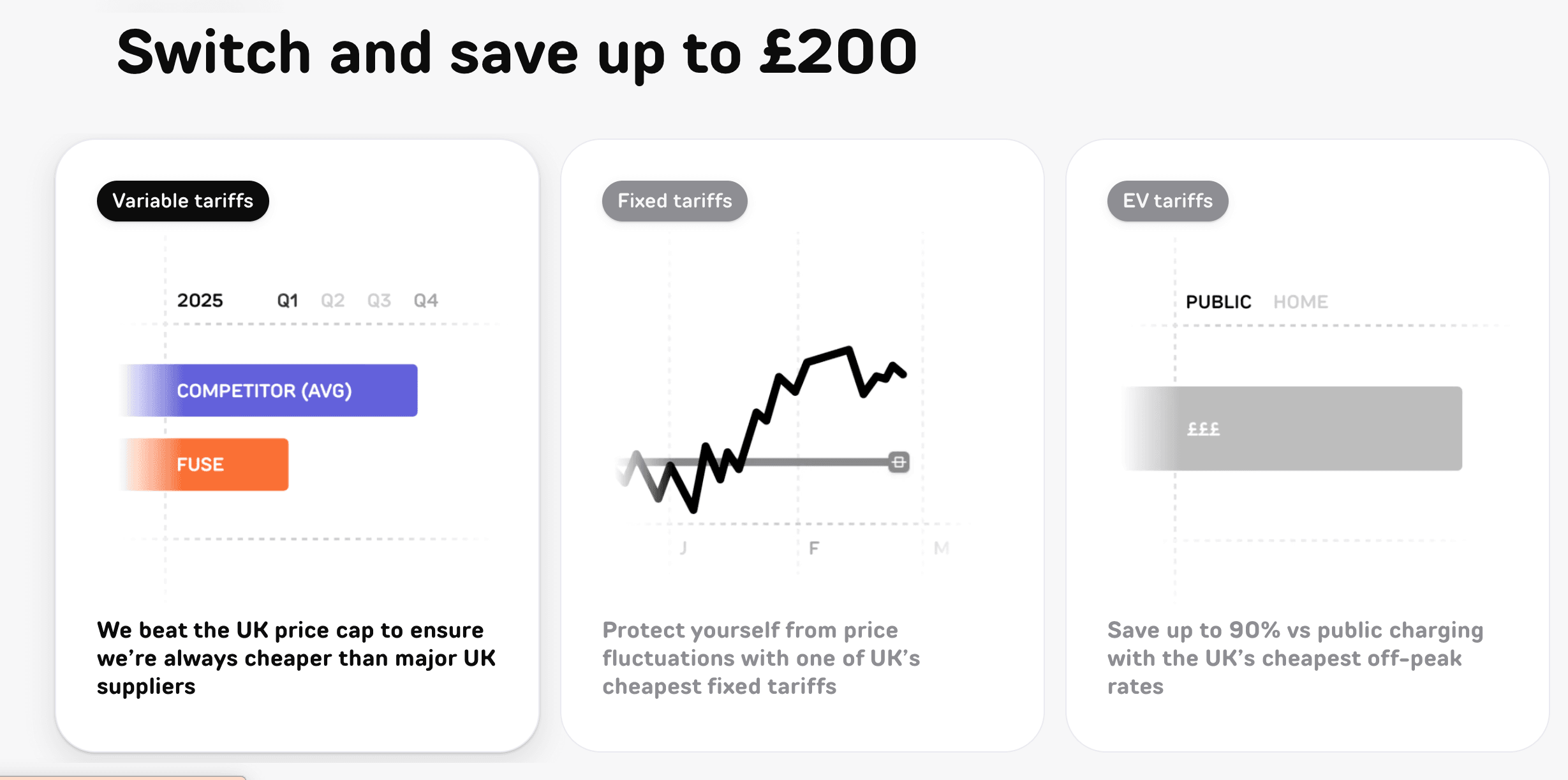This screenshot has height=780, width=1568.
Task: Toggle the PUBLIC charging option
Action: click(1218, 302)
